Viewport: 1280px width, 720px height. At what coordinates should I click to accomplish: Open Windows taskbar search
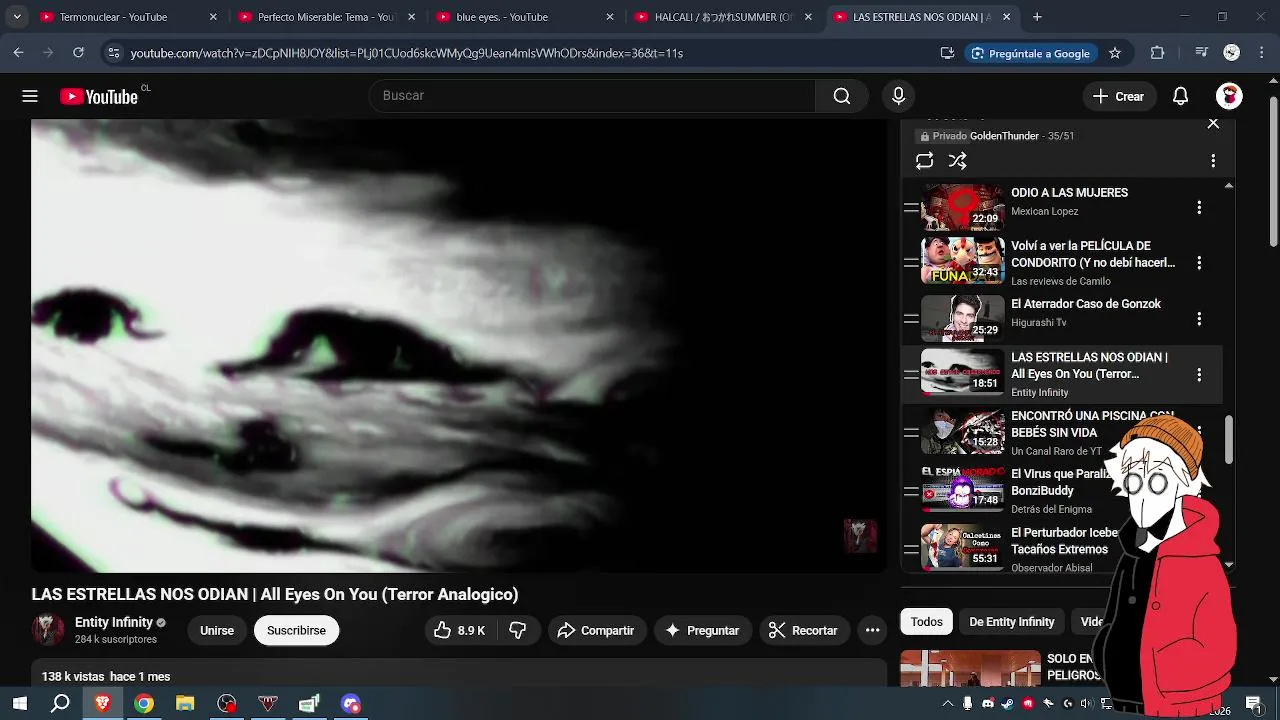60,704
